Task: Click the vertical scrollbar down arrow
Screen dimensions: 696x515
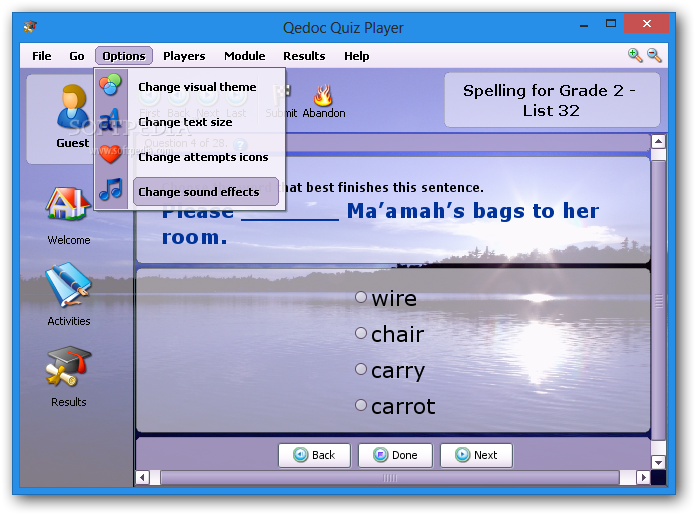Action: click(658, 462)
